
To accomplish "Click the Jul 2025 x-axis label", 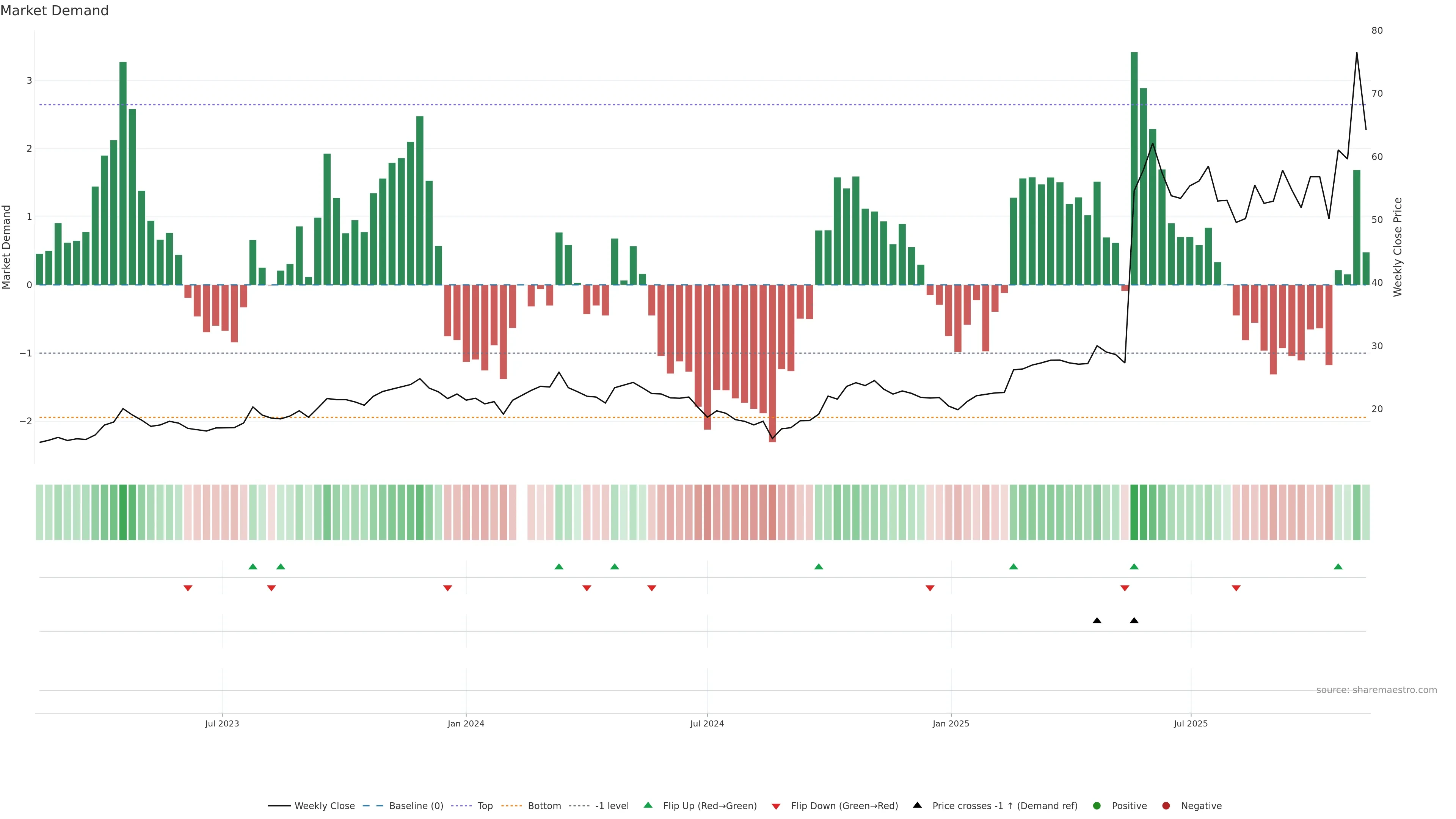I will tap(1190, 723).
